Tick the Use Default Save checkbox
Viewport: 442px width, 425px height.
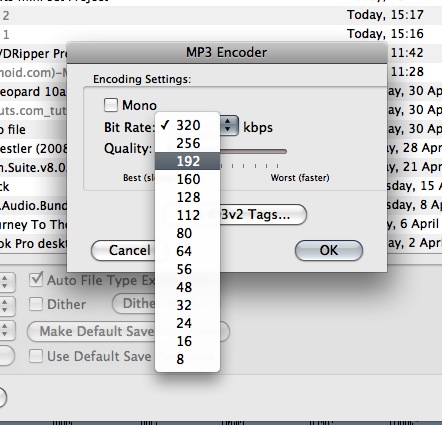pyautogui.click(x=36, y=356)
